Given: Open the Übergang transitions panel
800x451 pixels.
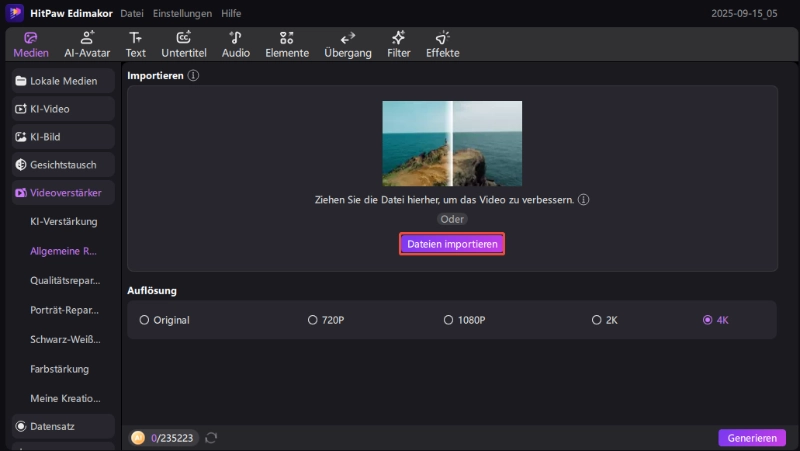Looking at the screenshot, I should (x=348, y=45).
